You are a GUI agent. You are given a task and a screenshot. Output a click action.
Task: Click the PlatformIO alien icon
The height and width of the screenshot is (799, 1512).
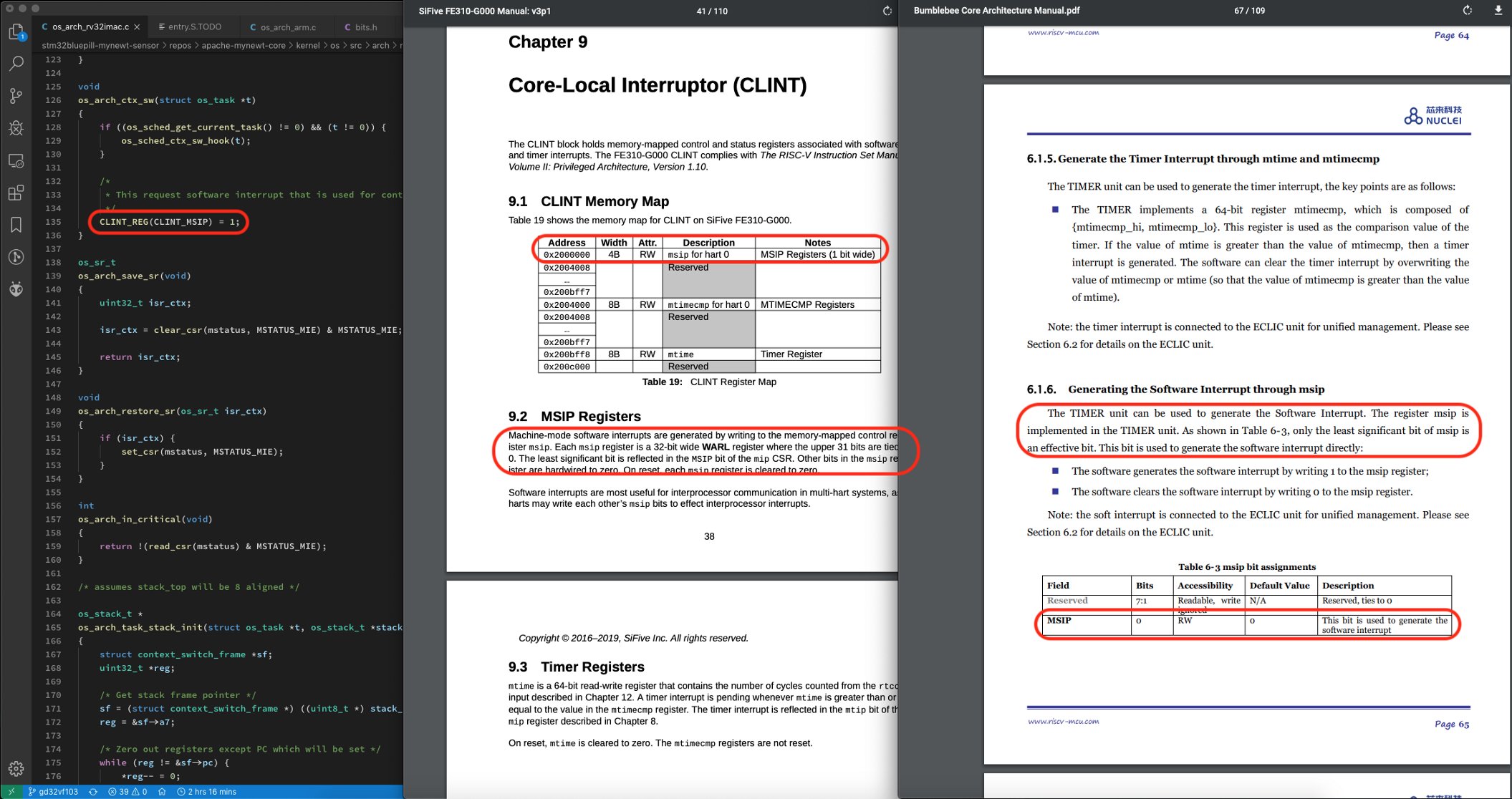pos(16,289)
